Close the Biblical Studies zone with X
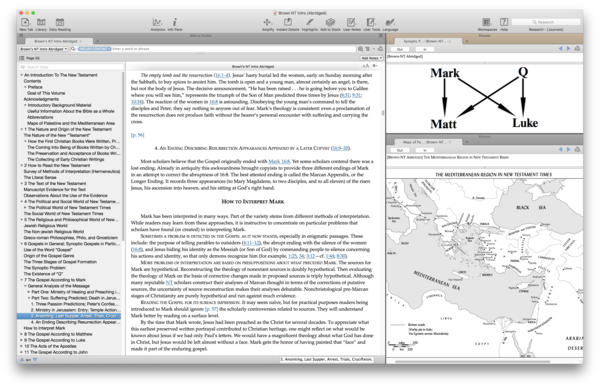 click(381, 36)
